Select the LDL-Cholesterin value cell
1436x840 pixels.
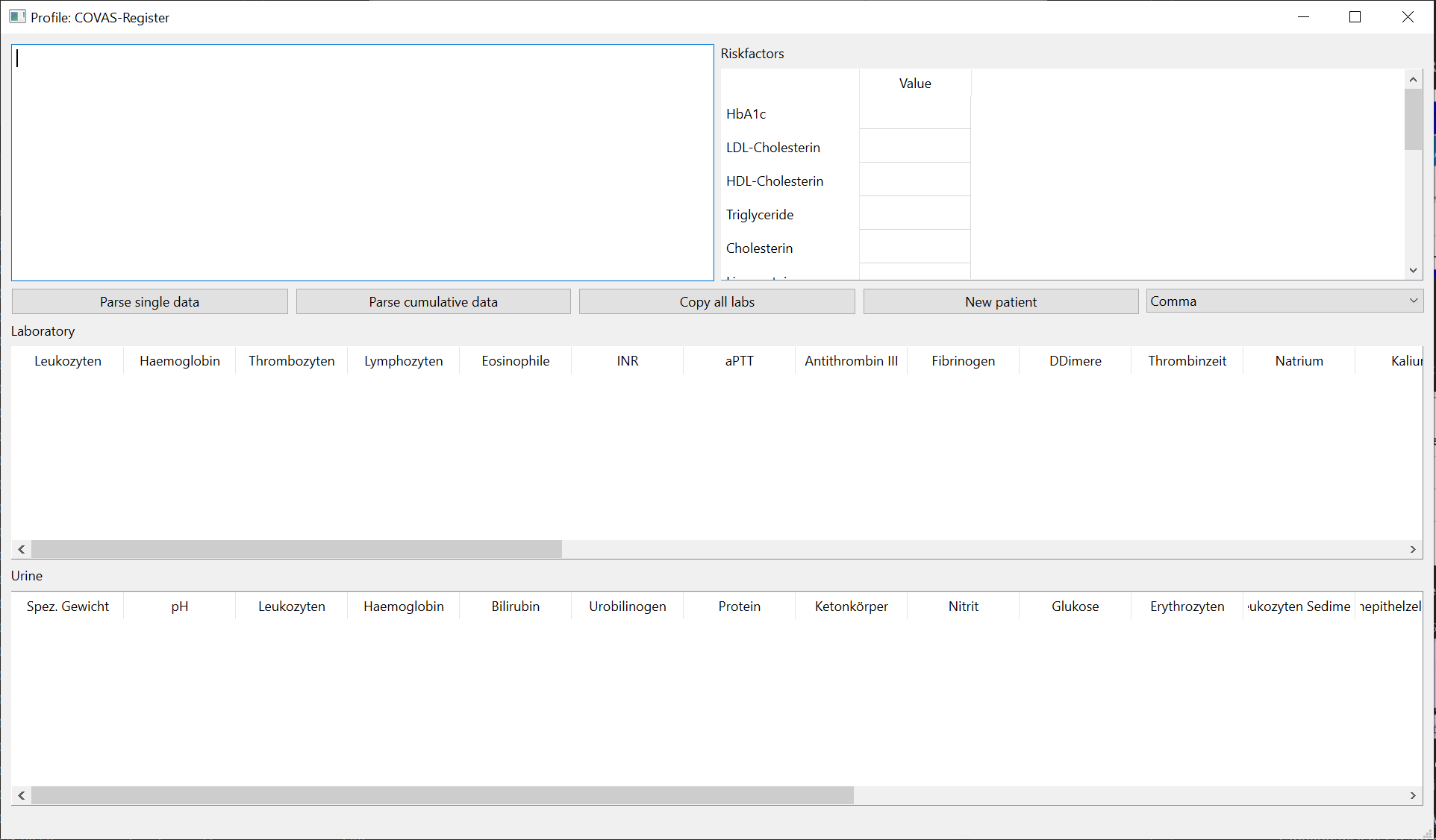914,147
